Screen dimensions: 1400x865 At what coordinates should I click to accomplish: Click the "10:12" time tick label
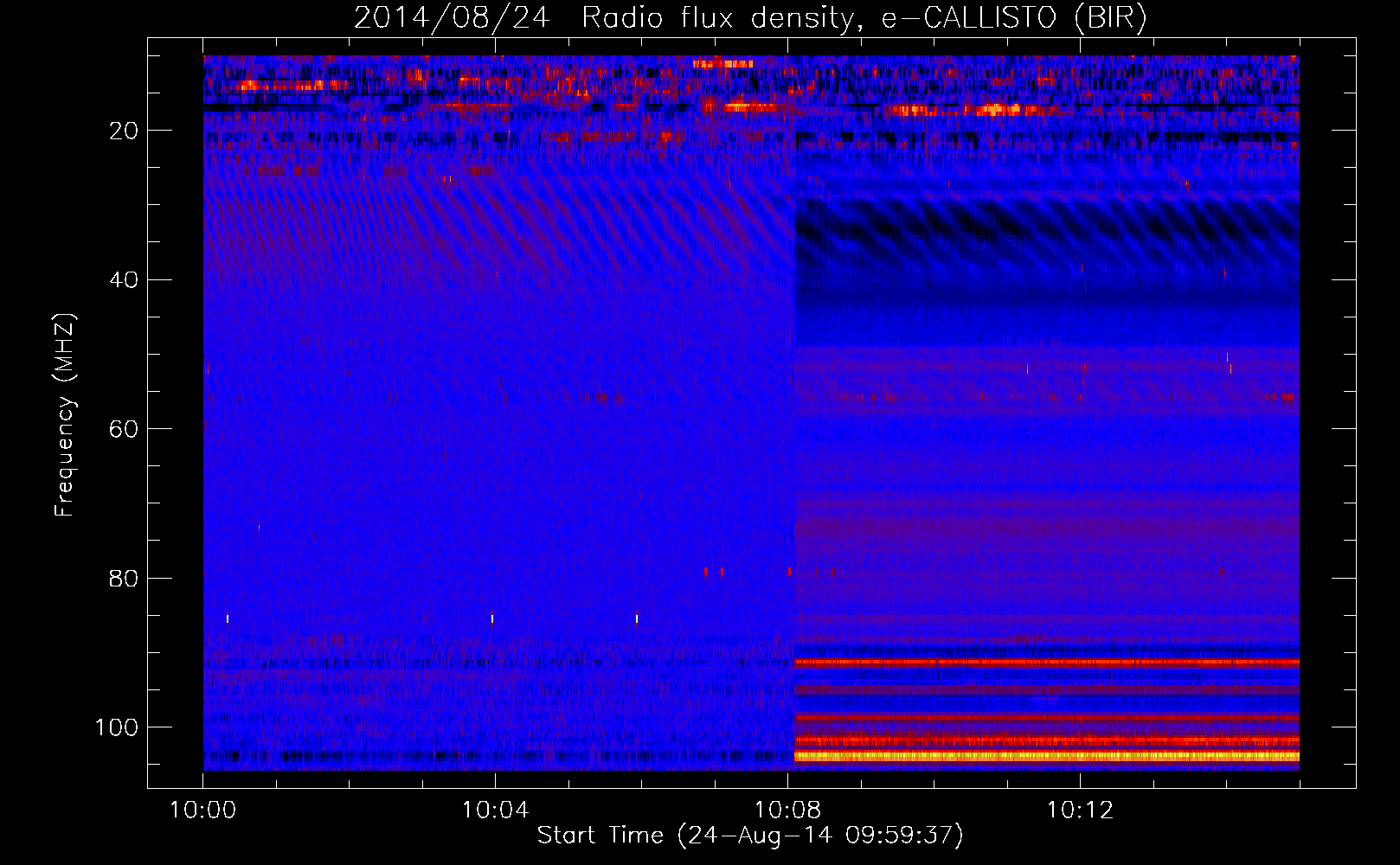[x=1080, y=811]
